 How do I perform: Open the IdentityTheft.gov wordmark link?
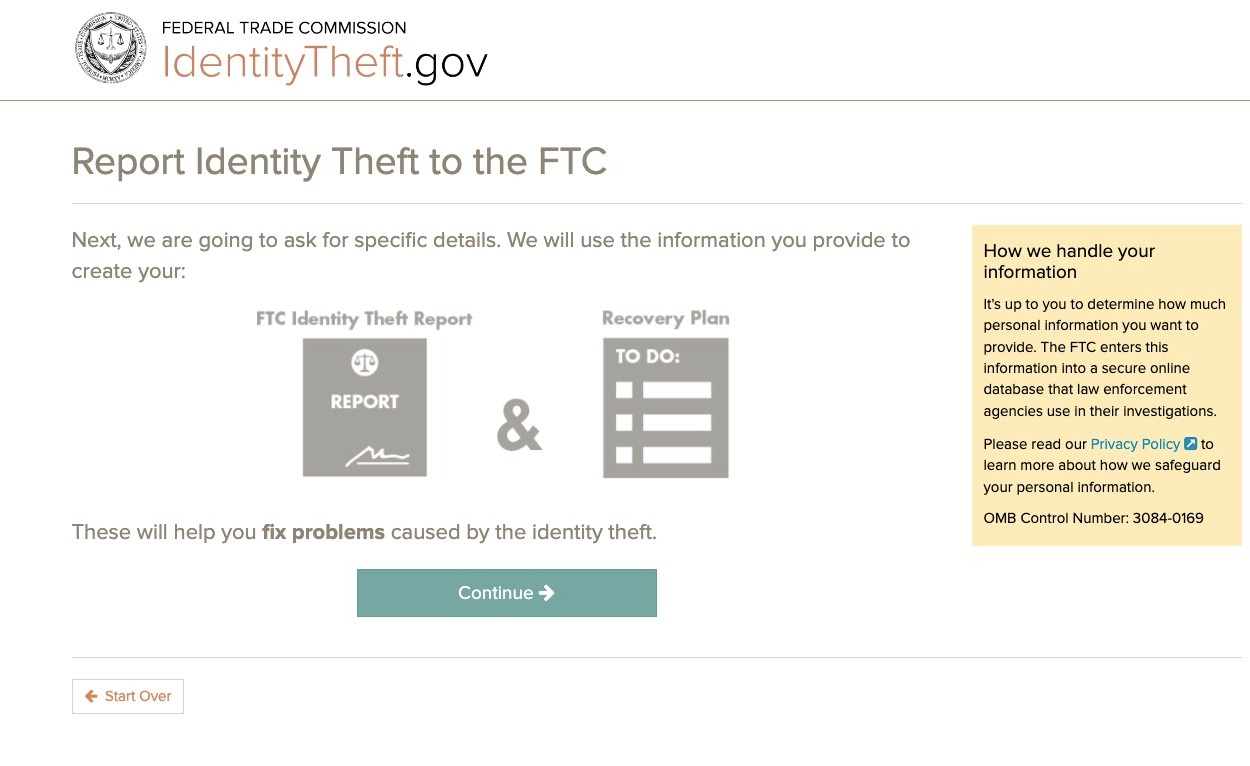coord(325,63)
